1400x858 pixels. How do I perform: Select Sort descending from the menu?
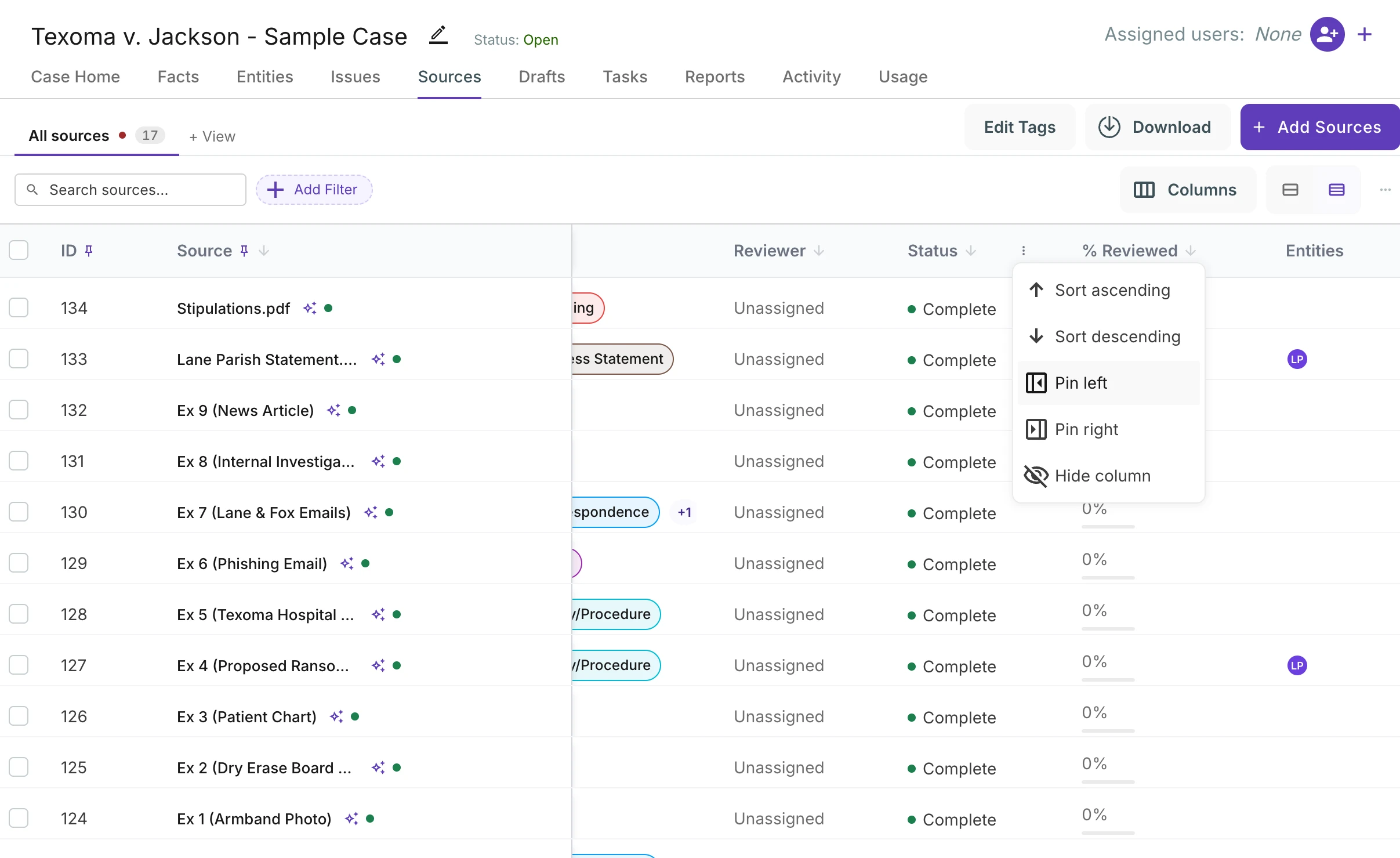pyautogui.click(x=1109, y=336)
